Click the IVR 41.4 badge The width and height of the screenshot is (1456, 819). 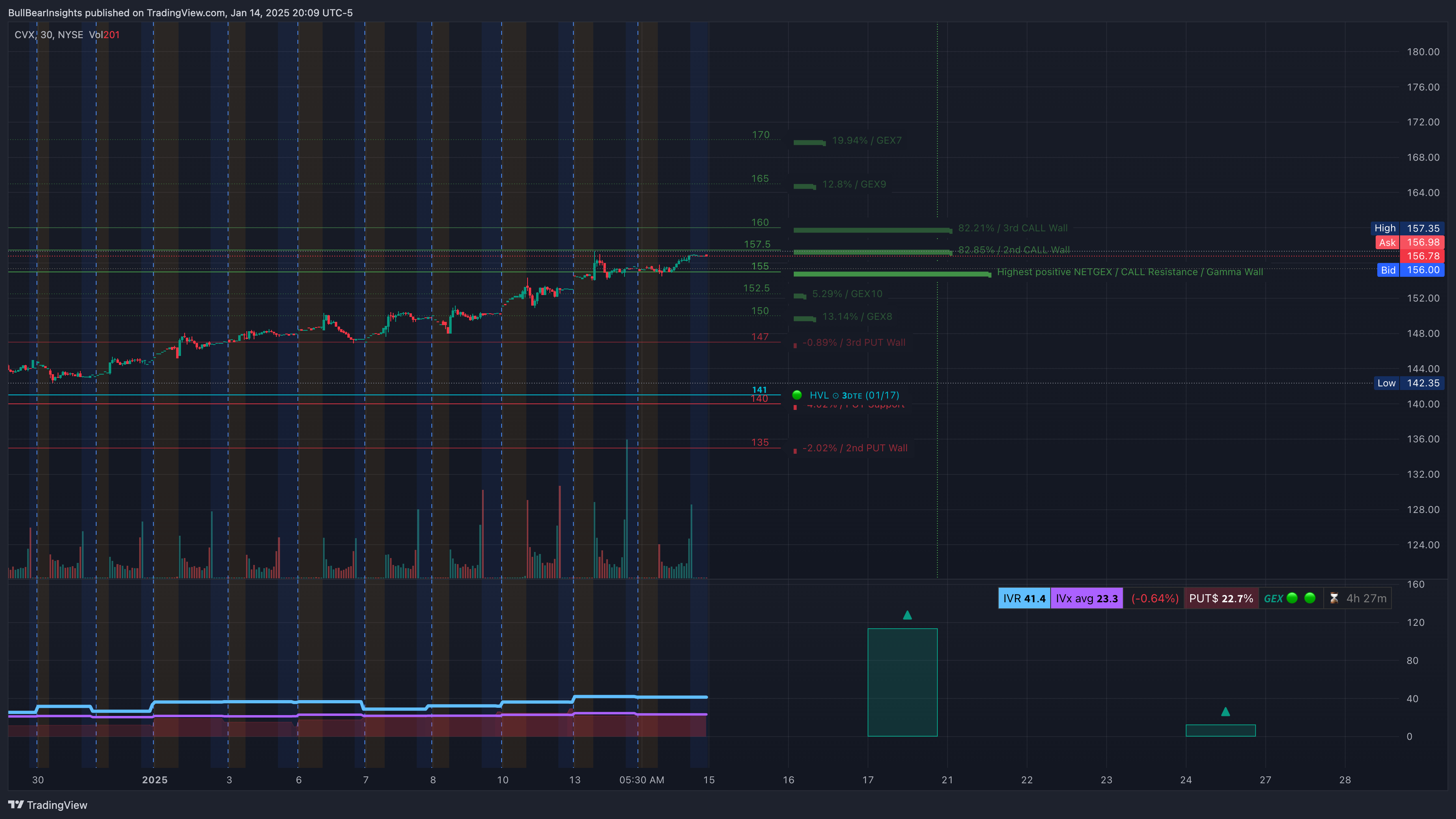point(1024,598)
